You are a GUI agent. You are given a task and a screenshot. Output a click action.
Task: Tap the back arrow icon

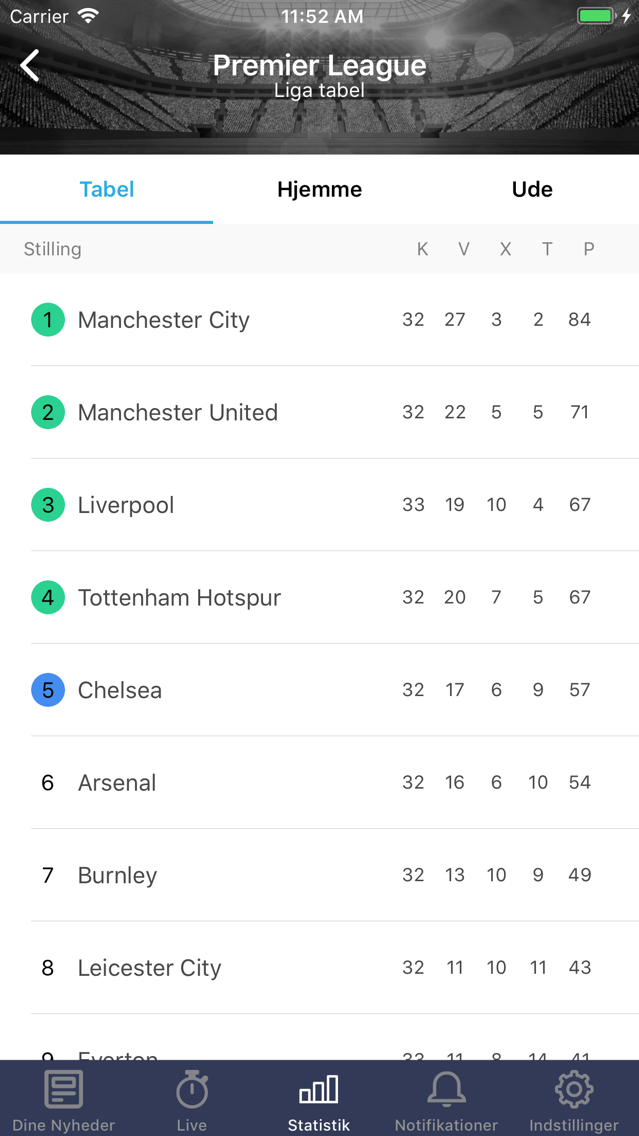click(30, 66)
